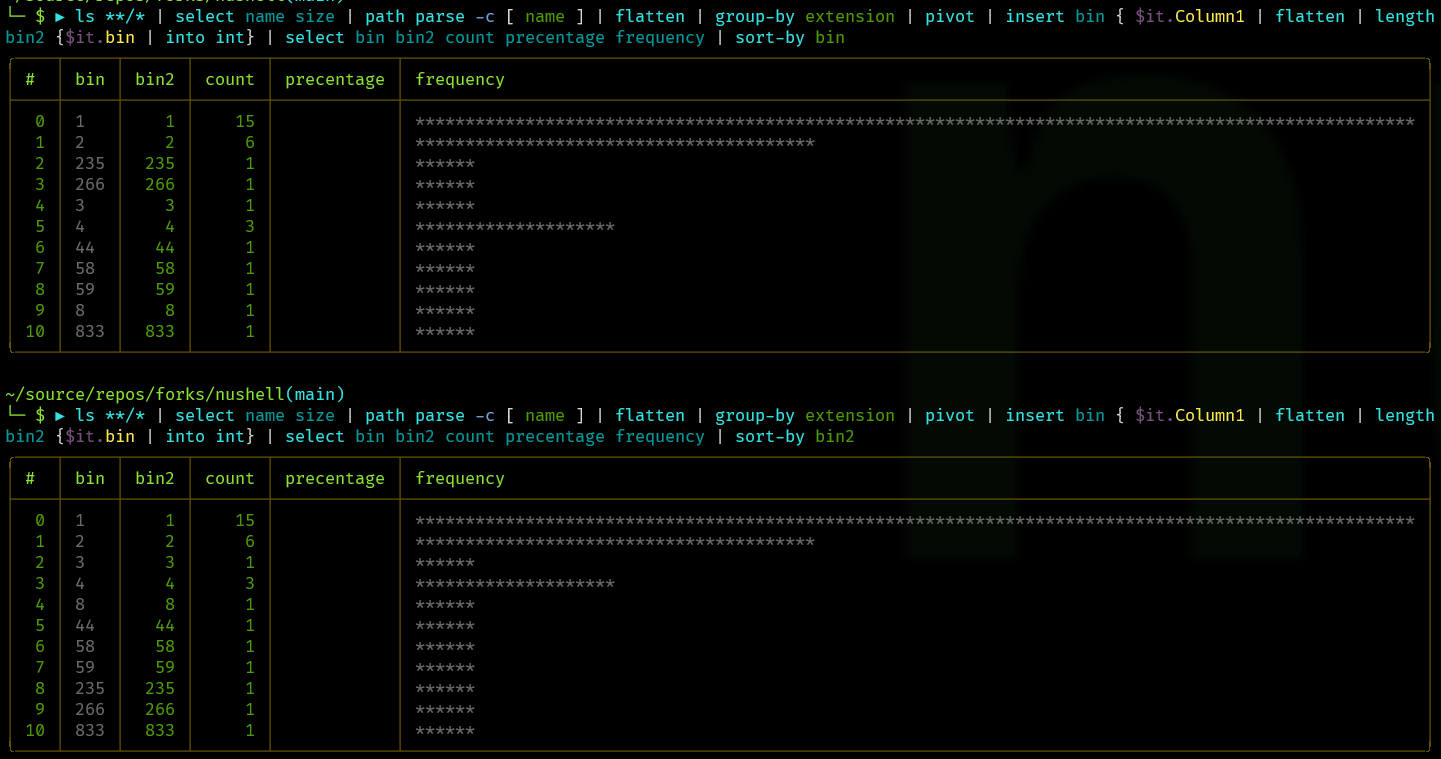Click the 'frequency' column header in top table

point(459,79)
